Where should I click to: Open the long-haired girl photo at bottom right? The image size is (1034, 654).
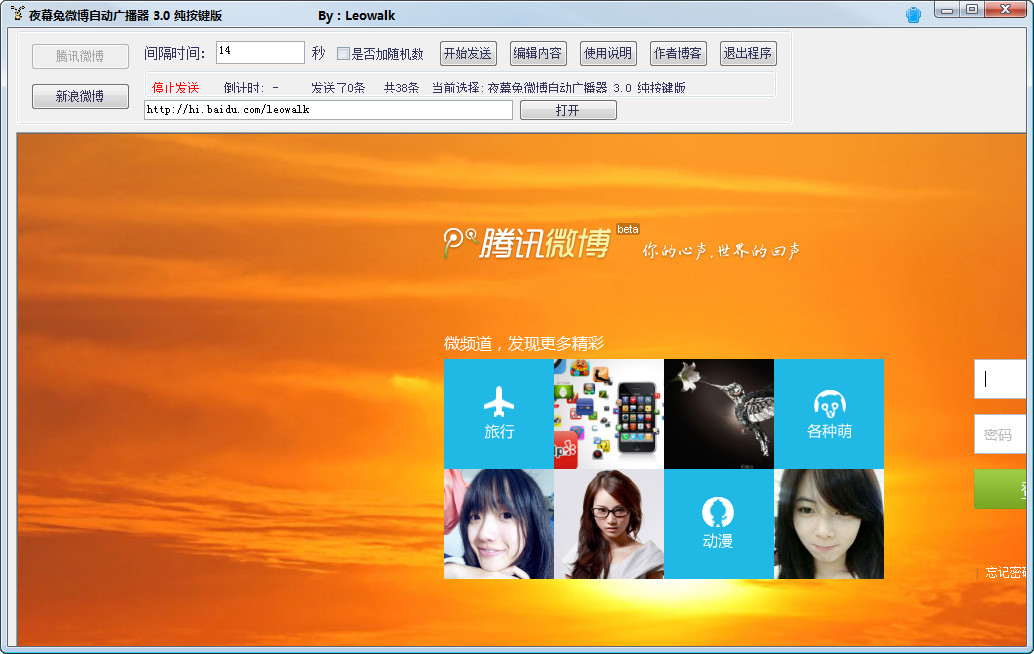point(829,523)
